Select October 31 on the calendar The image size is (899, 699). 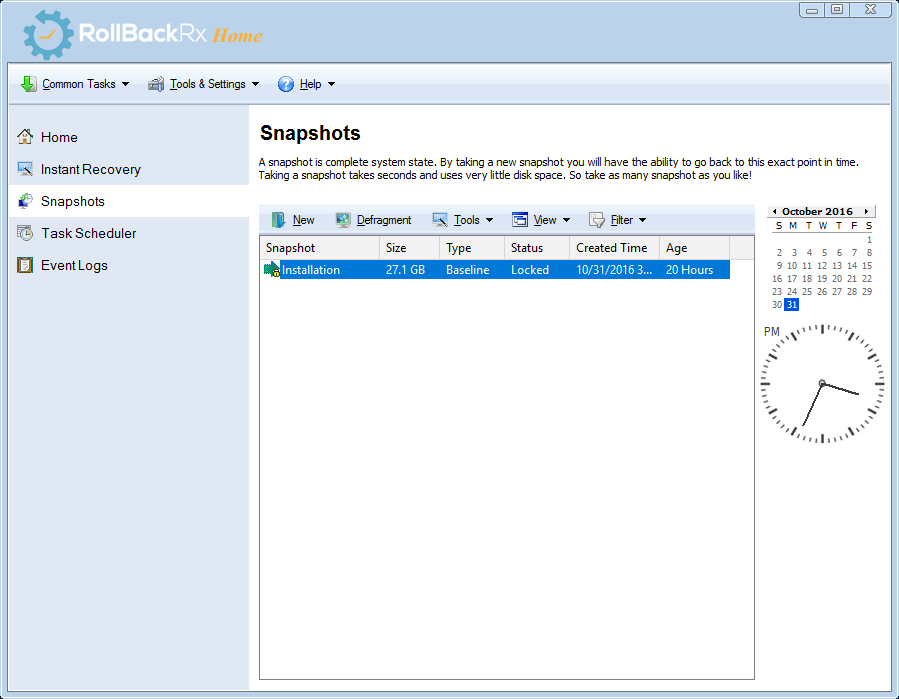[x=791, y=304]
